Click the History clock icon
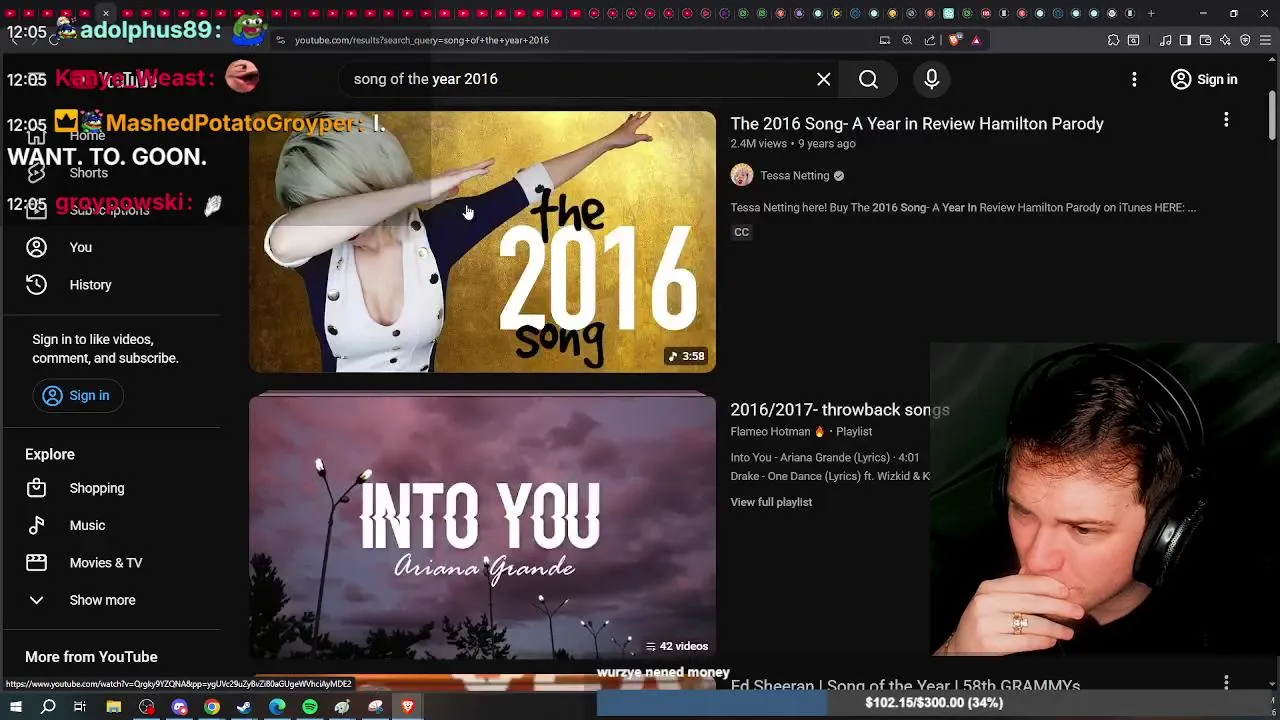This screenshot has width=1280, height=720. (x=36, y=285)
